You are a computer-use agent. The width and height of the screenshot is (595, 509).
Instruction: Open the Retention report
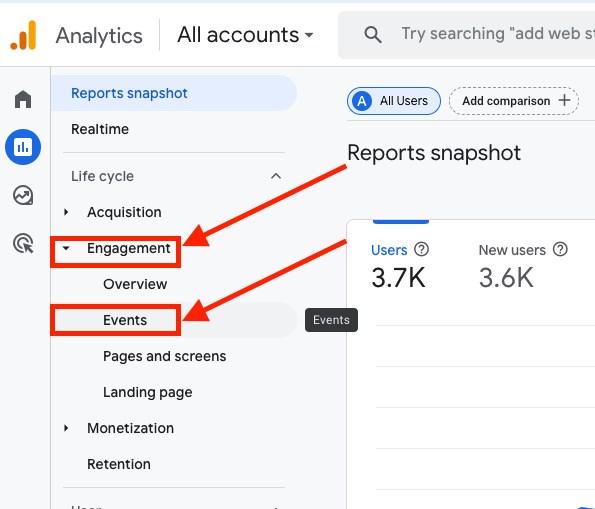(x=119, y=464)
